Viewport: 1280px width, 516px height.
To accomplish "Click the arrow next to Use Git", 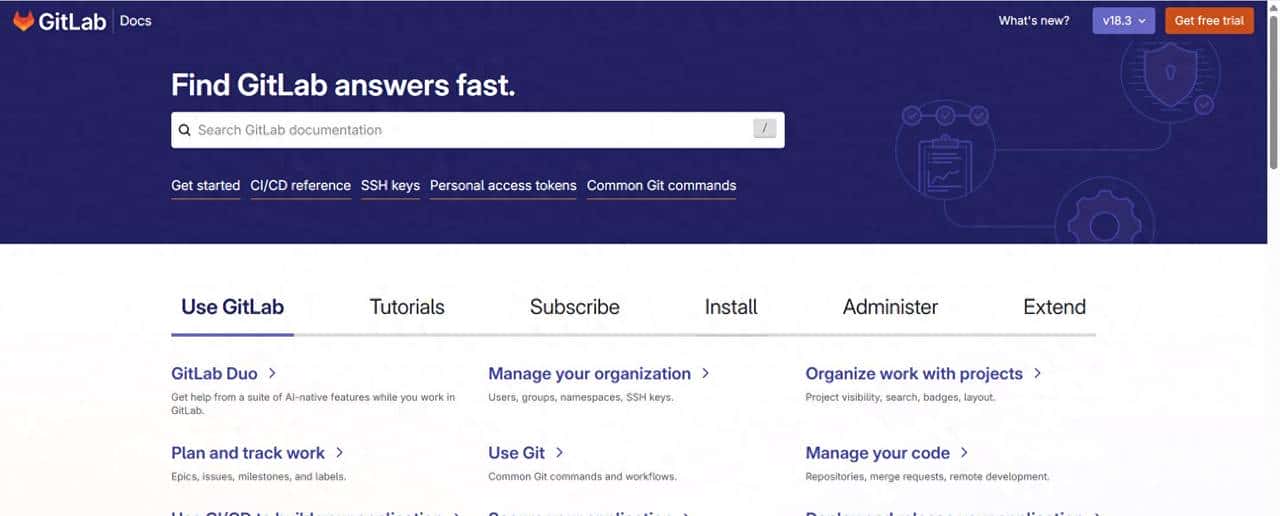I will pyautogui.click(x=559, y=453).
